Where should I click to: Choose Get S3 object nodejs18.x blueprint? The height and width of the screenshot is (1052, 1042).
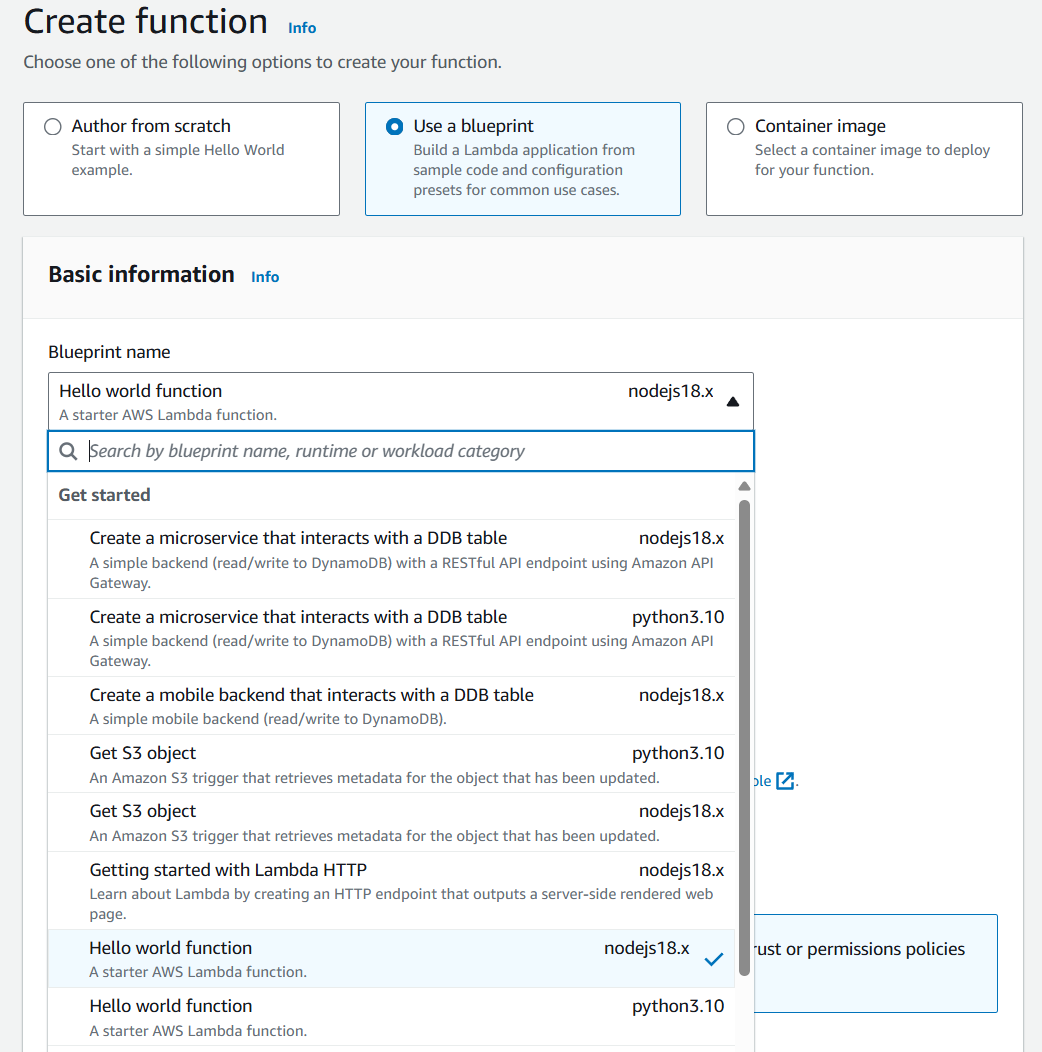391,823
